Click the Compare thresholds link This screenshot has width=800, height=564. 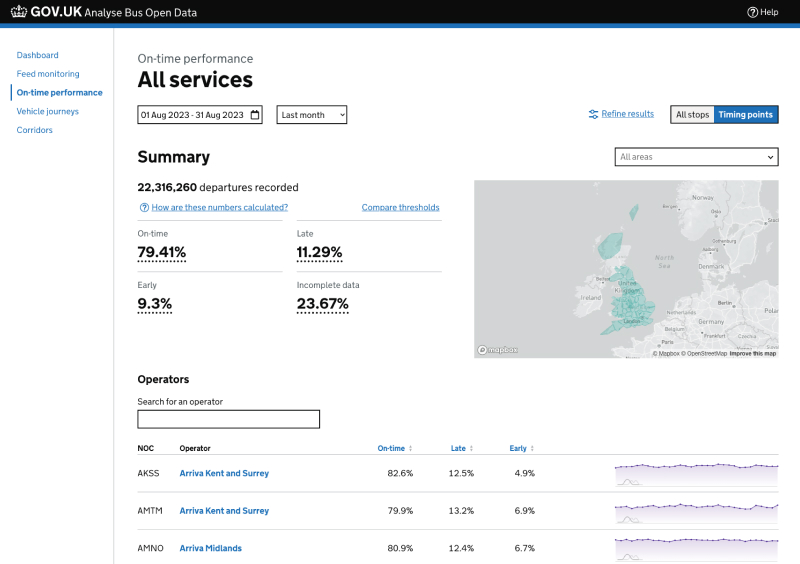point(401,207)
